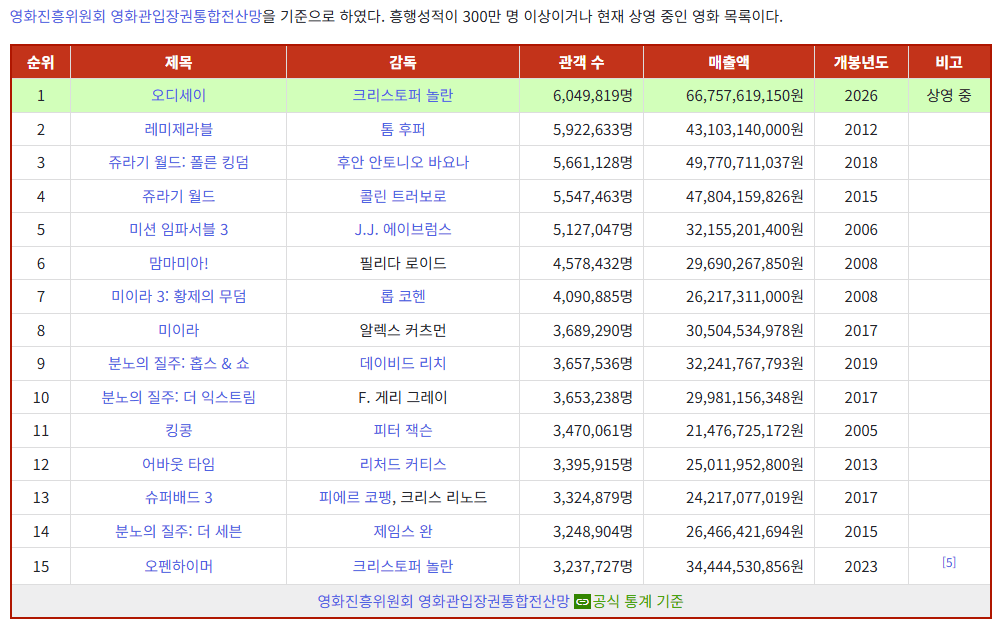Click revenue 49,770,711,037원

click(x=745, y=163)
